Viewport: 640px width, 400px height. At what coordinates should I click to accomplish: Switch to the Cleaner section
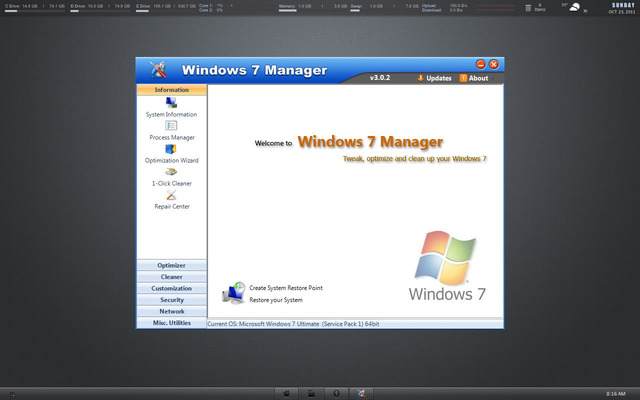pyautogui.click(x=171, y=277)
